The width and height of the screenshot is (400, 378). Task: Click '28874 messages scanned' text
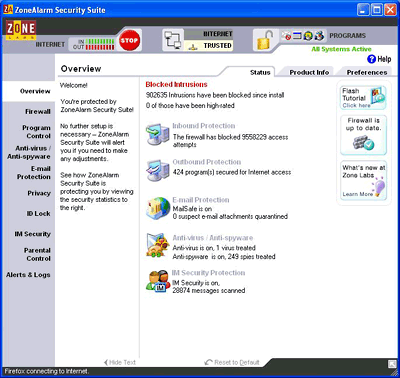tap(209, 290)
